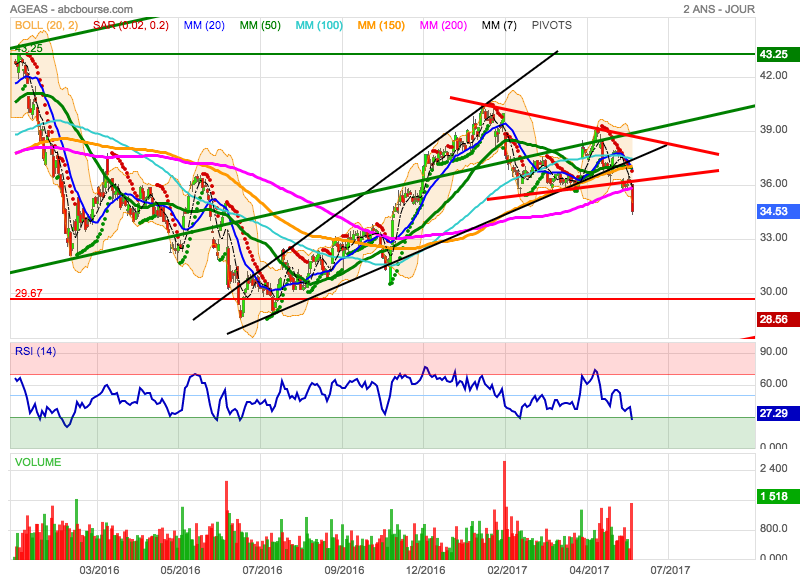Viewport: 800px width, 580px height.
Task: Click the green 43.25 resistance price tag
Action: [x=778, y=54]
